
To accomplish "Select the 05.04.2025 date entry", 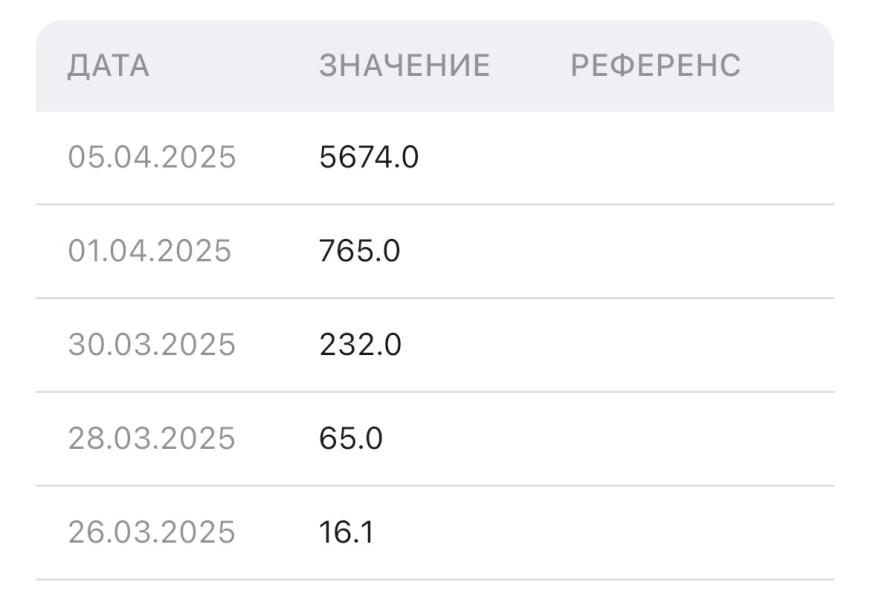I will click(x=152, y=157).
